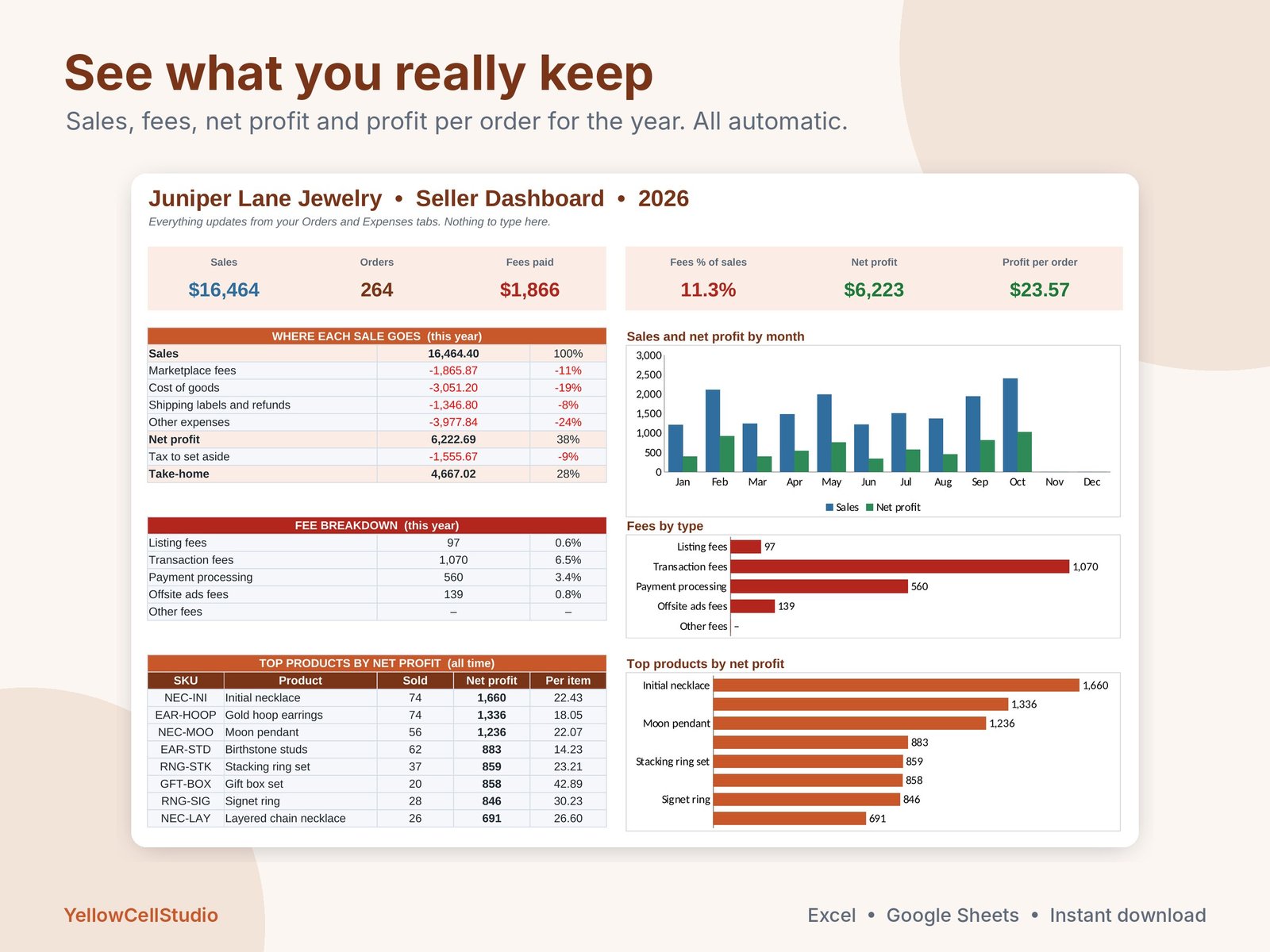The width and height of the screenshot is (1270, 952).
Task: Select the Net profit cell 6,222.69
Action: pyautogui.click(x=453, y=440)
